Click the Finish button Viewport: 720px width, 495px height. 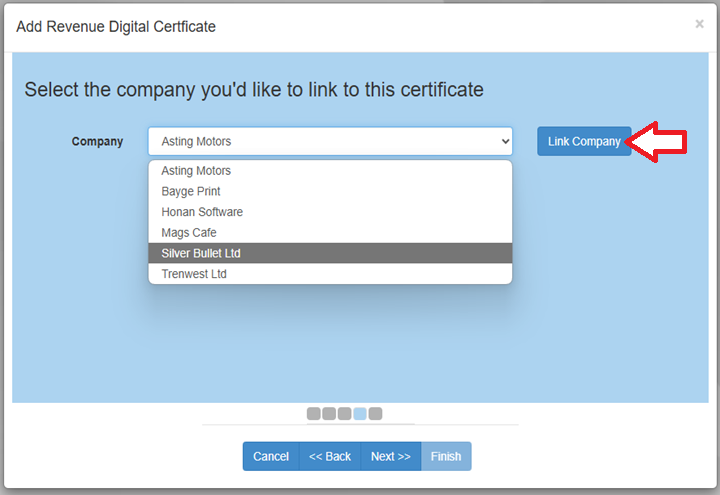(x=446, y=456)
